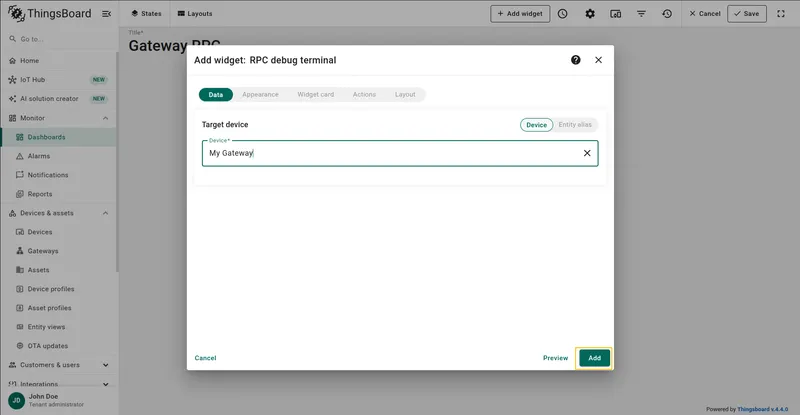Click the Devices icon in sidebar

[20, 232]
